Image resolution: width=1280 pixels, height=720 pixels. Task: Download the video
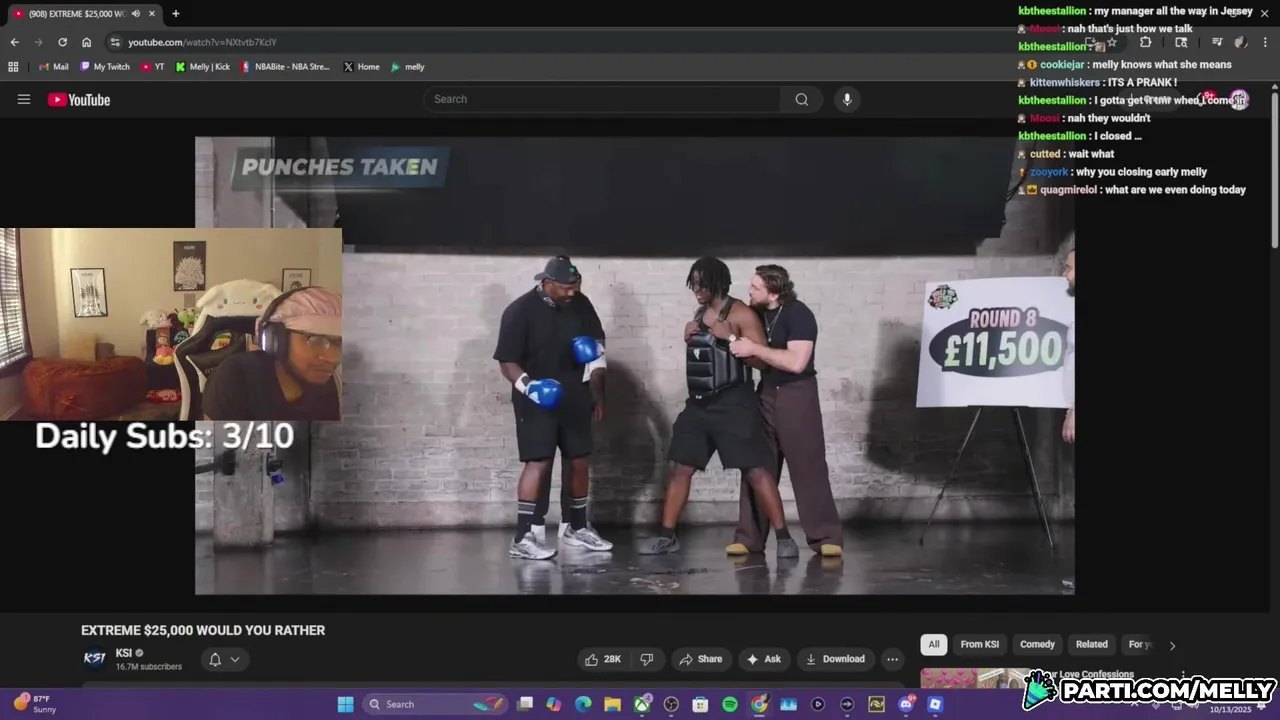click(x=835, y=659)
